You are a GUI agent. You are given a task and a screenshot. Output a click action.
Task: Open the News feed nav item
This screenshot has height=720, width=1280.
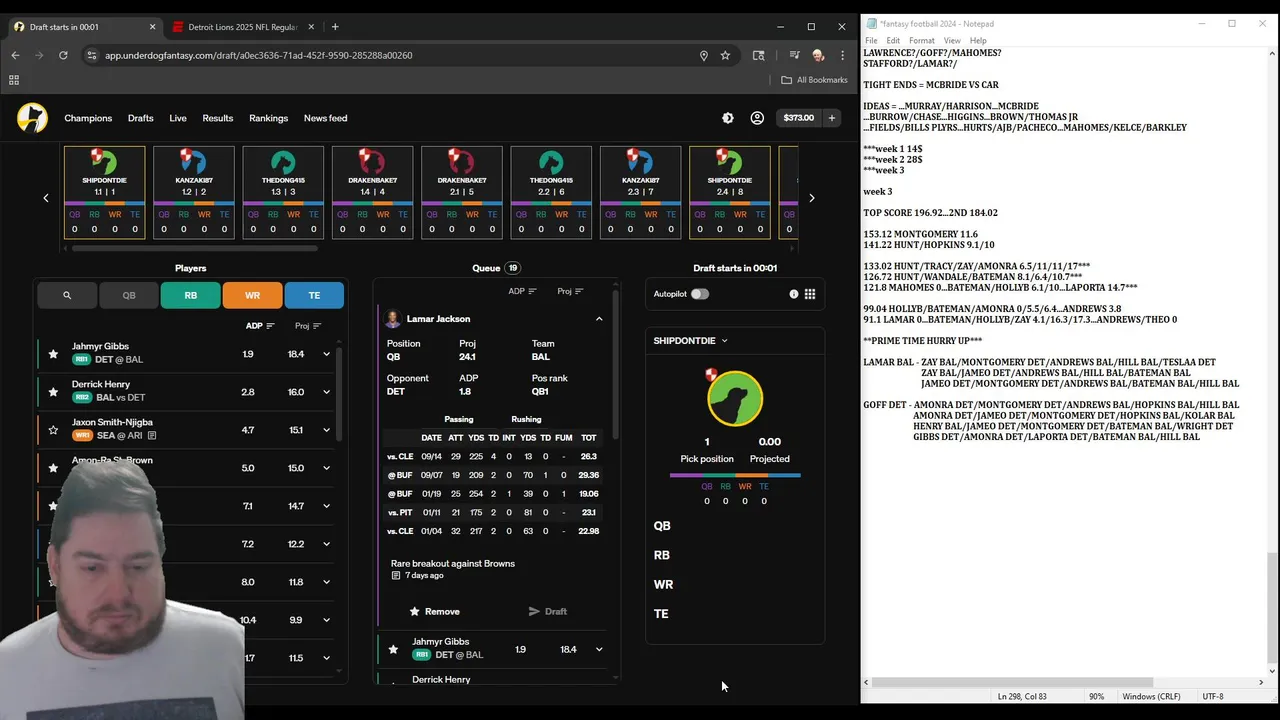[325, 118]
